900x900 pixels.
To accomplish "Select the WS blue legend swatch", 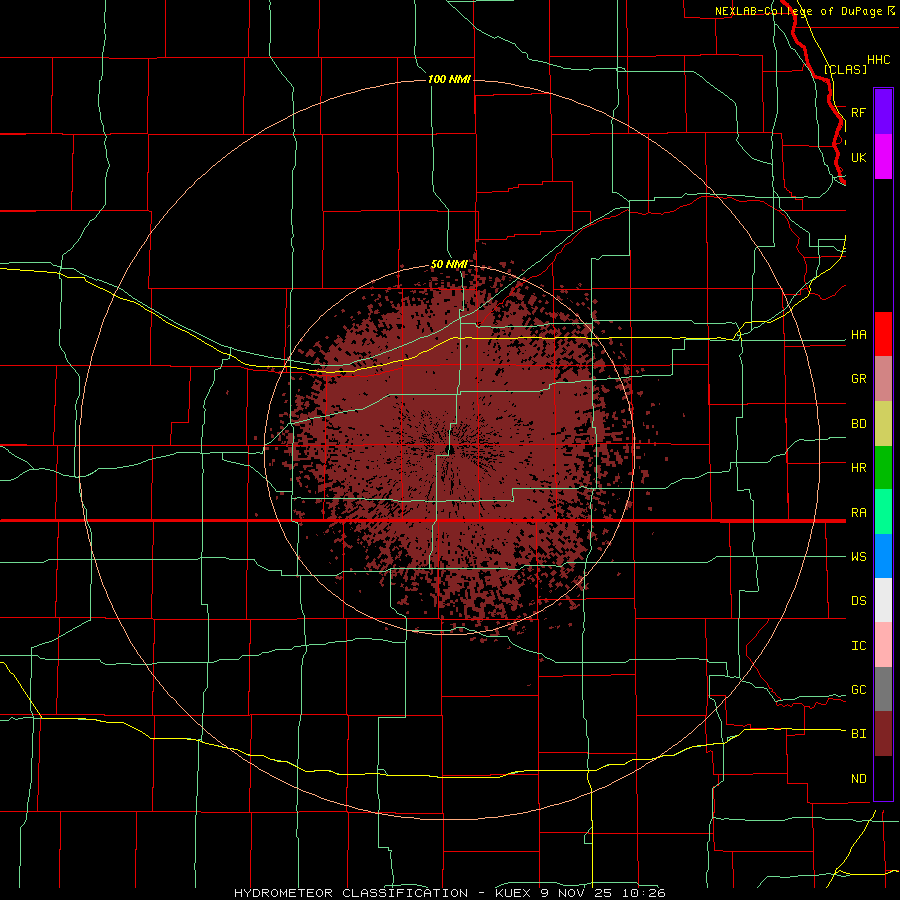I will [883, 556].
